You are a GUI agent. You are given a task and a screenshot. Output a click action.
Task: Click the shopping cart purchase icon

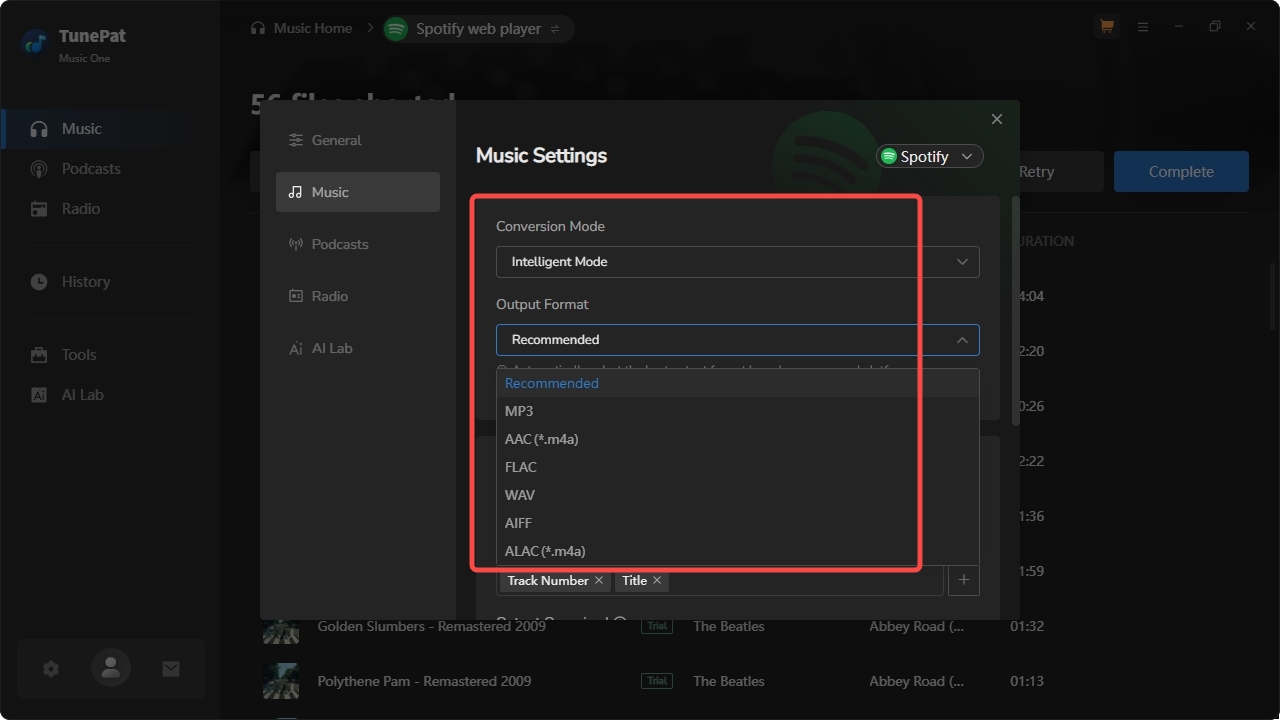1106,26
